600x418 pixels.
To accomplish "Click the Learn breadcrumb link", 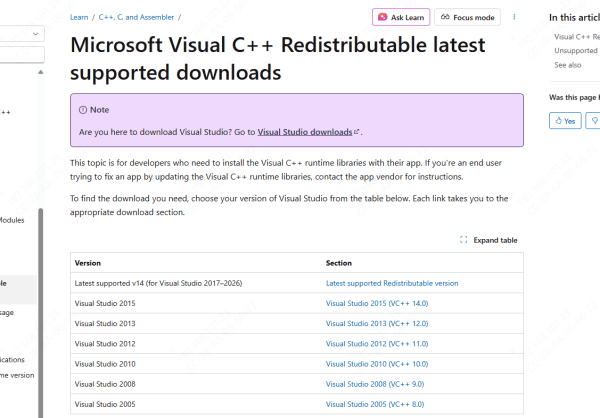I will pyautogui.click(x=79, y=17).
